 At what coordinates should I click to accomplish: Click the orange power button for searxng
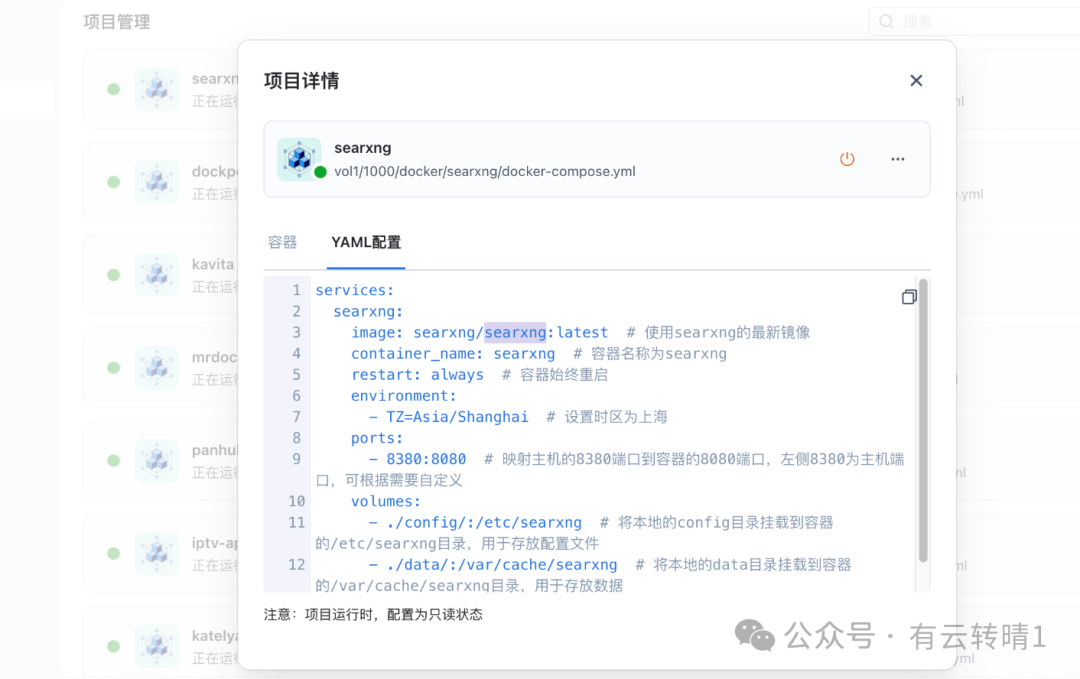coord(847,159)
